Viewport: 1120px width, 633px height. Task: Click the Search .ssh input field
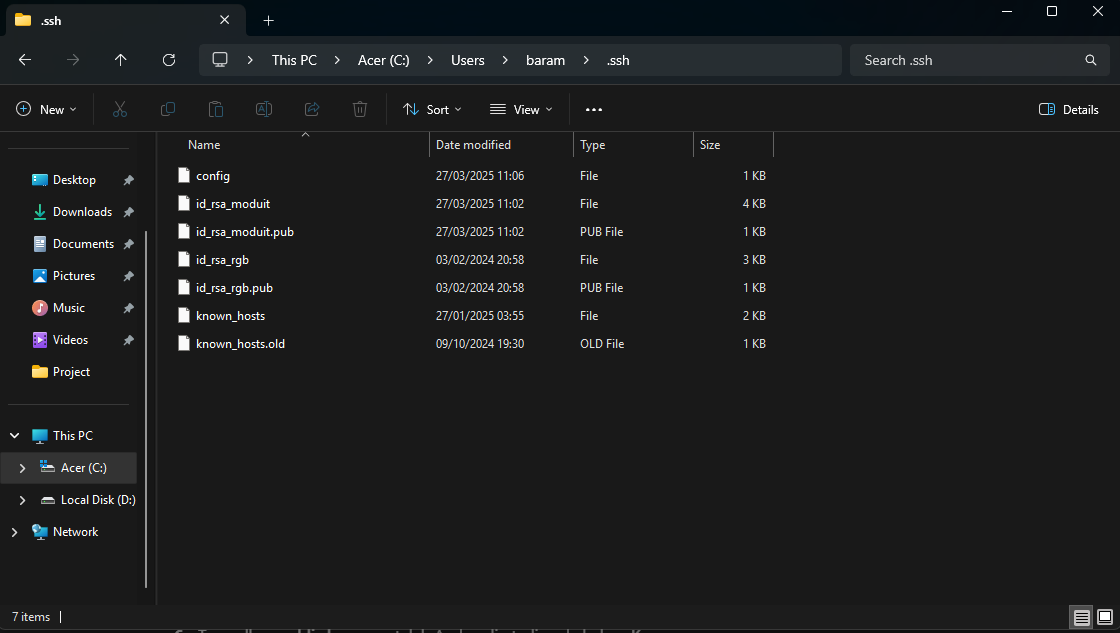pyautogui.click(x=965, y=60)
